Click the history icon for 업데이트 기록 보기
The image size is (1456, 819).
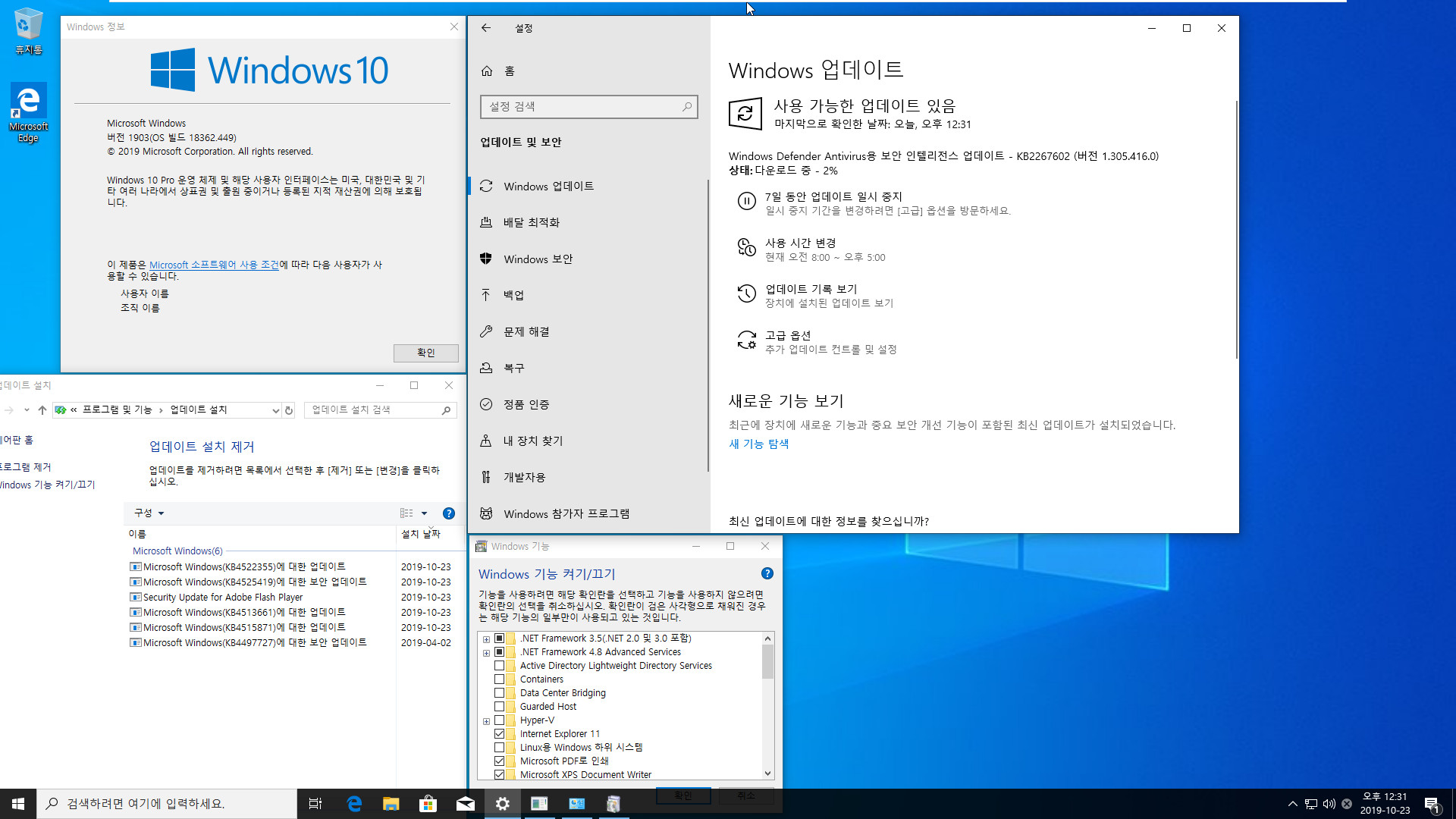747,293
